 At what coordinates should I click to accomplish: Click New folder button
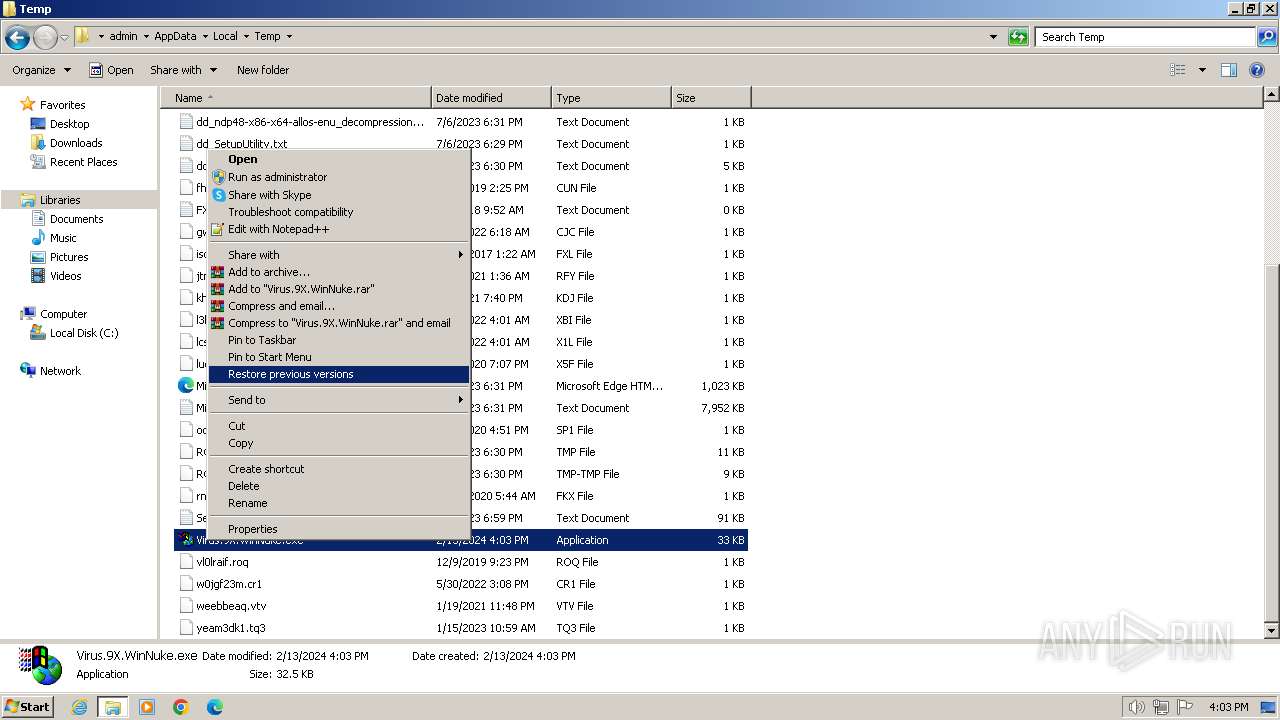pos(263,70)
